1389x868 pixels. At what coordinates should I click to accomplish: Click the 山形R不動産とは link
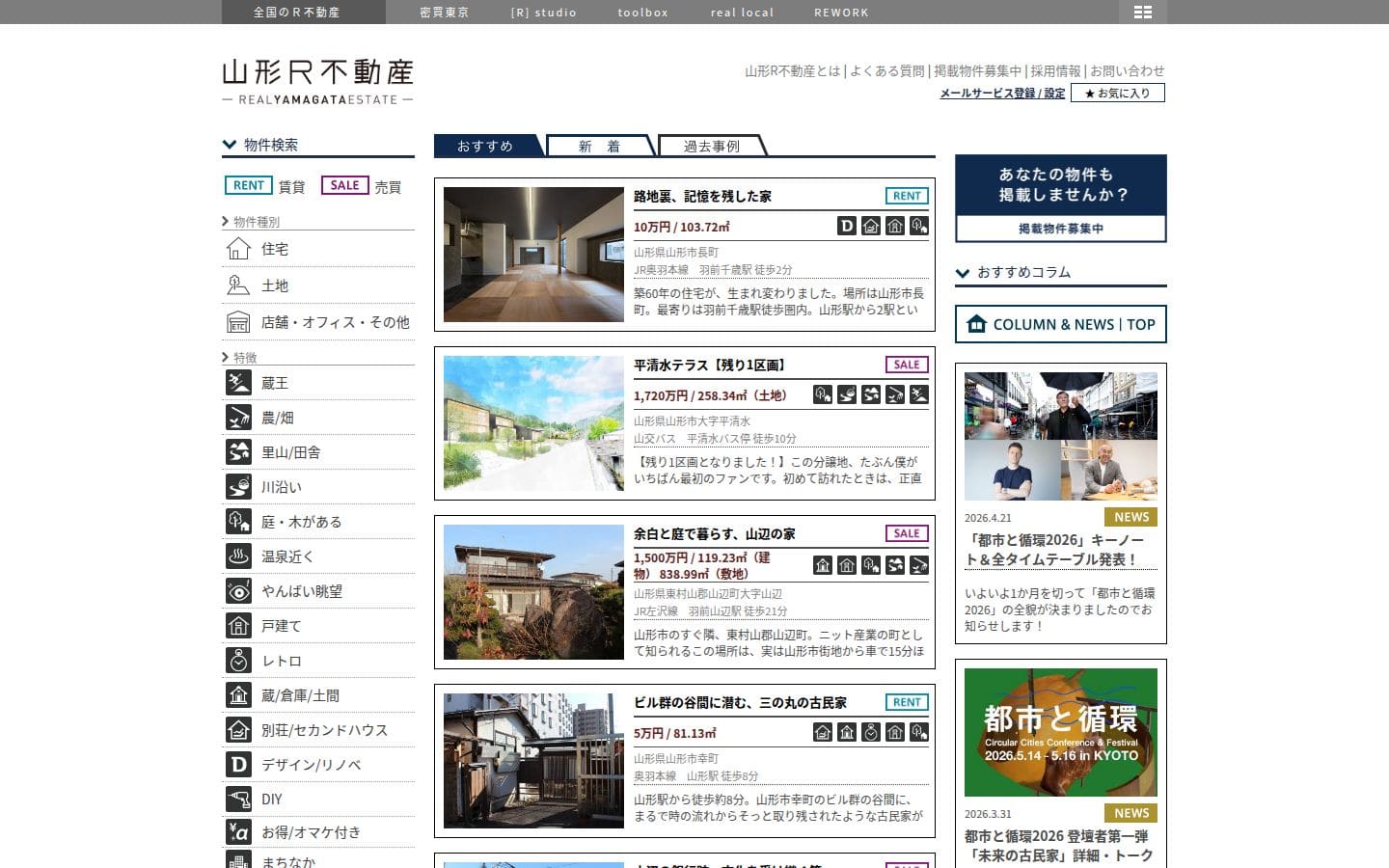[x=793, y=70]
